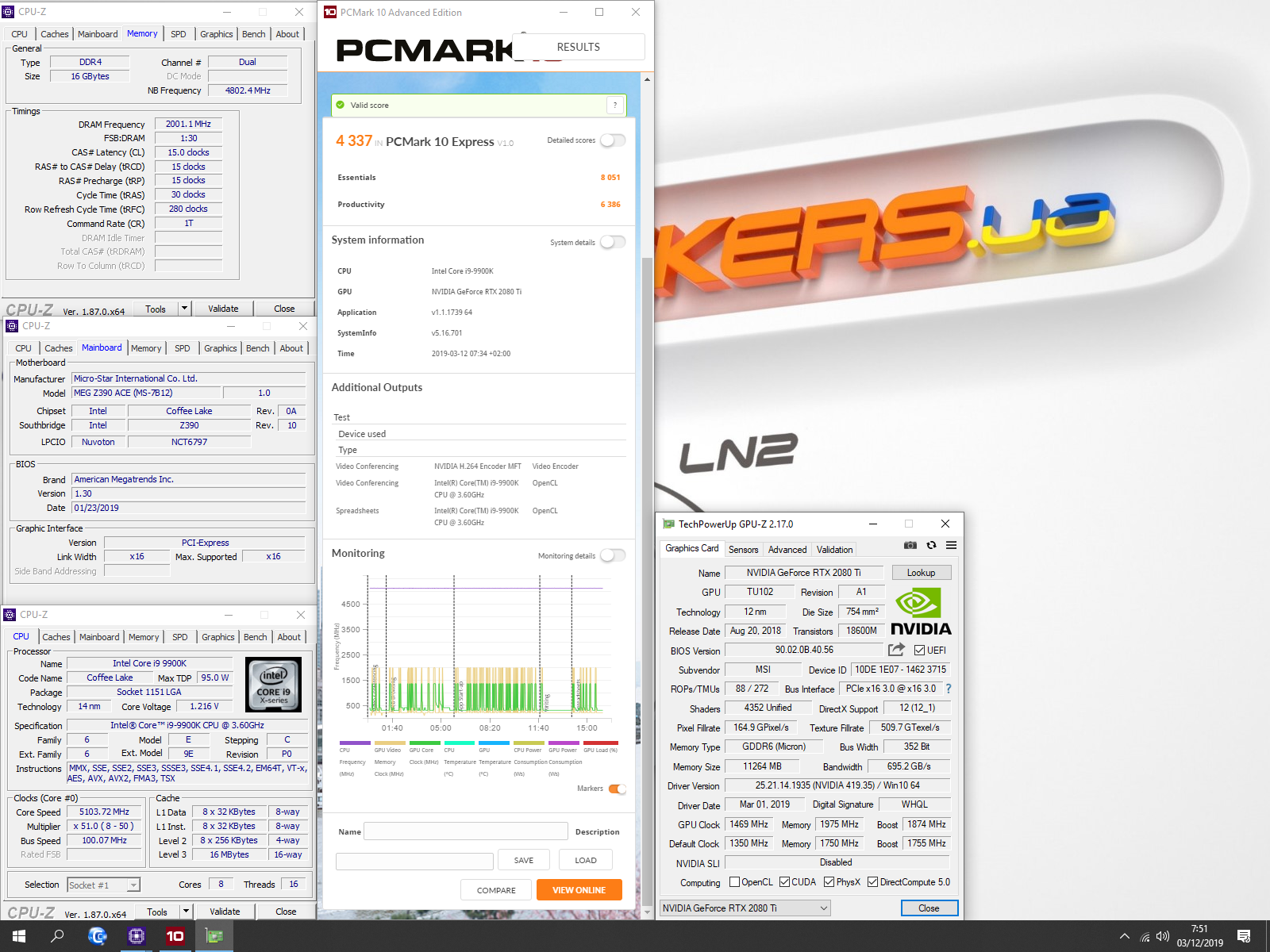Click the COMPARE button in PCMark
The height and width of the screenshot is (952, 1270).
tap(496, 890)
